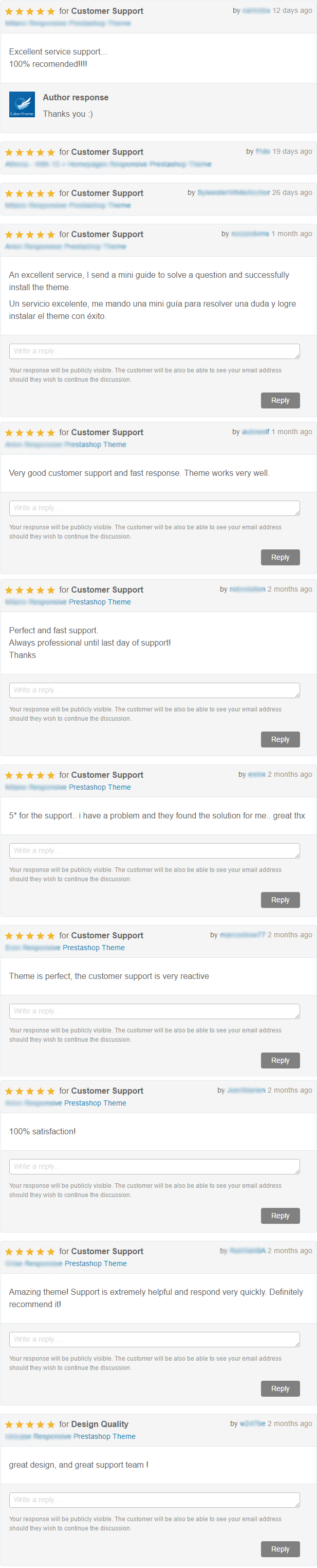Focus the reply box under the '5* for the support' review
The image size is (317, 1568).
154,851
